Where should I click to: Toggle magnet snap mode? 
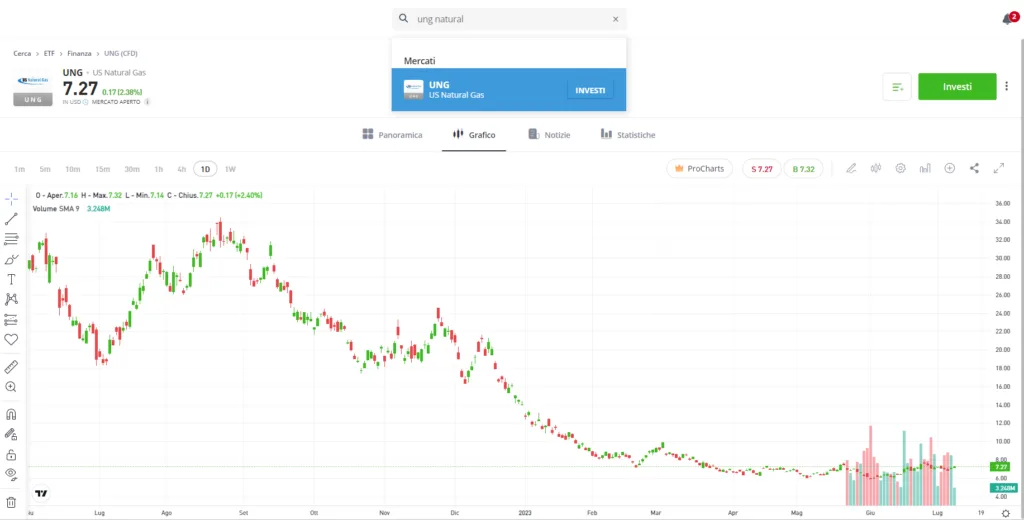coord(11,414)
